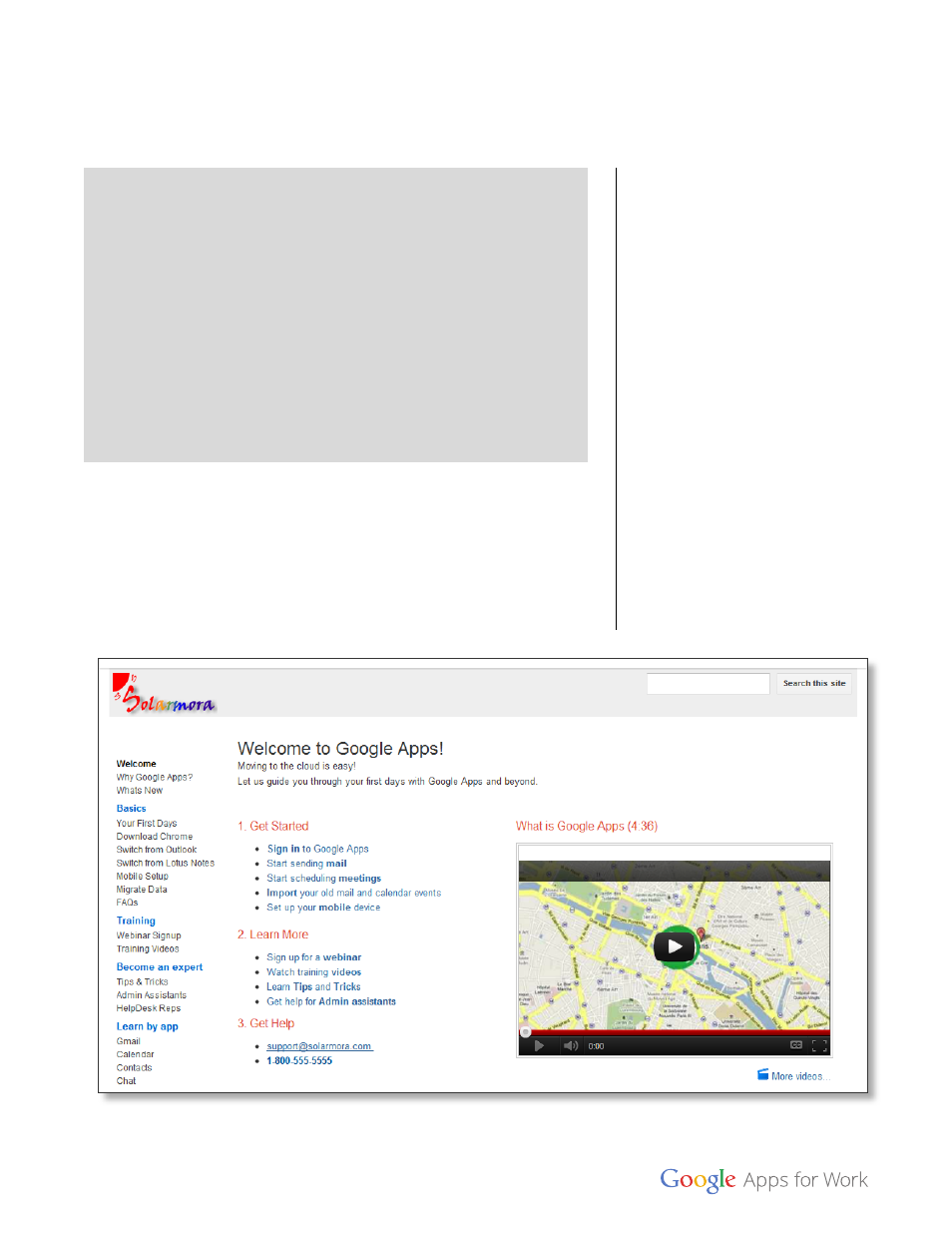This screenshot has height=1233, width=952.
Task: Click the More videos link text
Action: click(x=800, y=1076)
